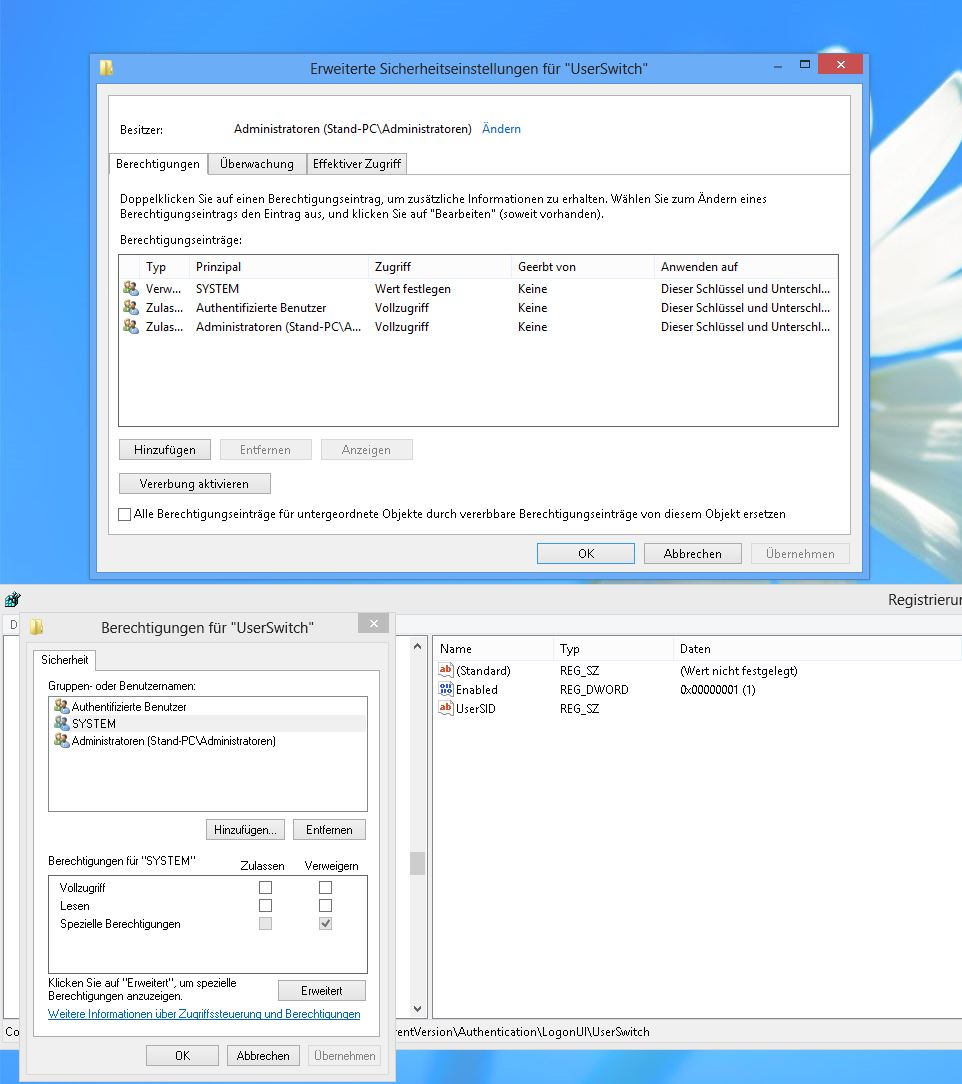Image resolution: width=962 pixels, height=1084 pixels.
Task: Click the folder icon in Erweiterte Sicherheitseinstellungen title bar
Action: pyautogui.click(x=106, y=68)
